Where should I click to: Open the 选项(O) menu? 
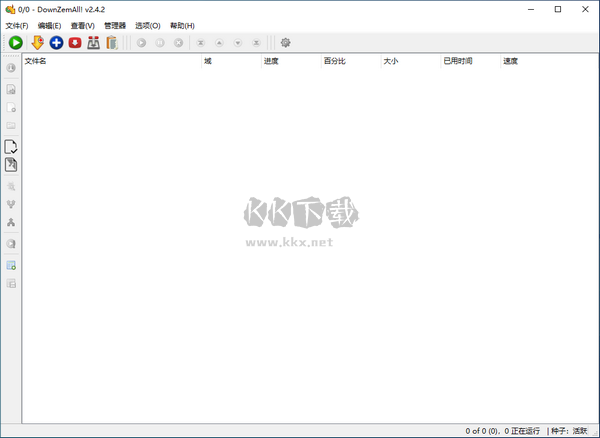(x=148, y=26)
